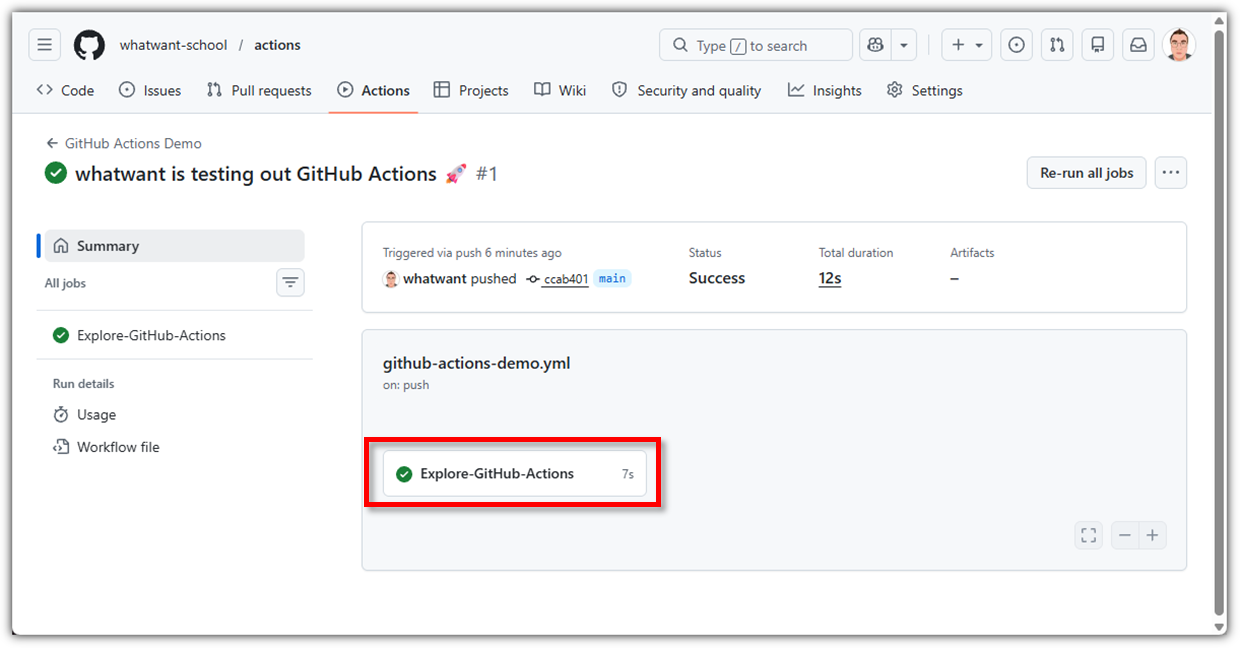This screenshot has height=648, width=1240.
Task: Open the Settings tab
Action: [924, 90]
